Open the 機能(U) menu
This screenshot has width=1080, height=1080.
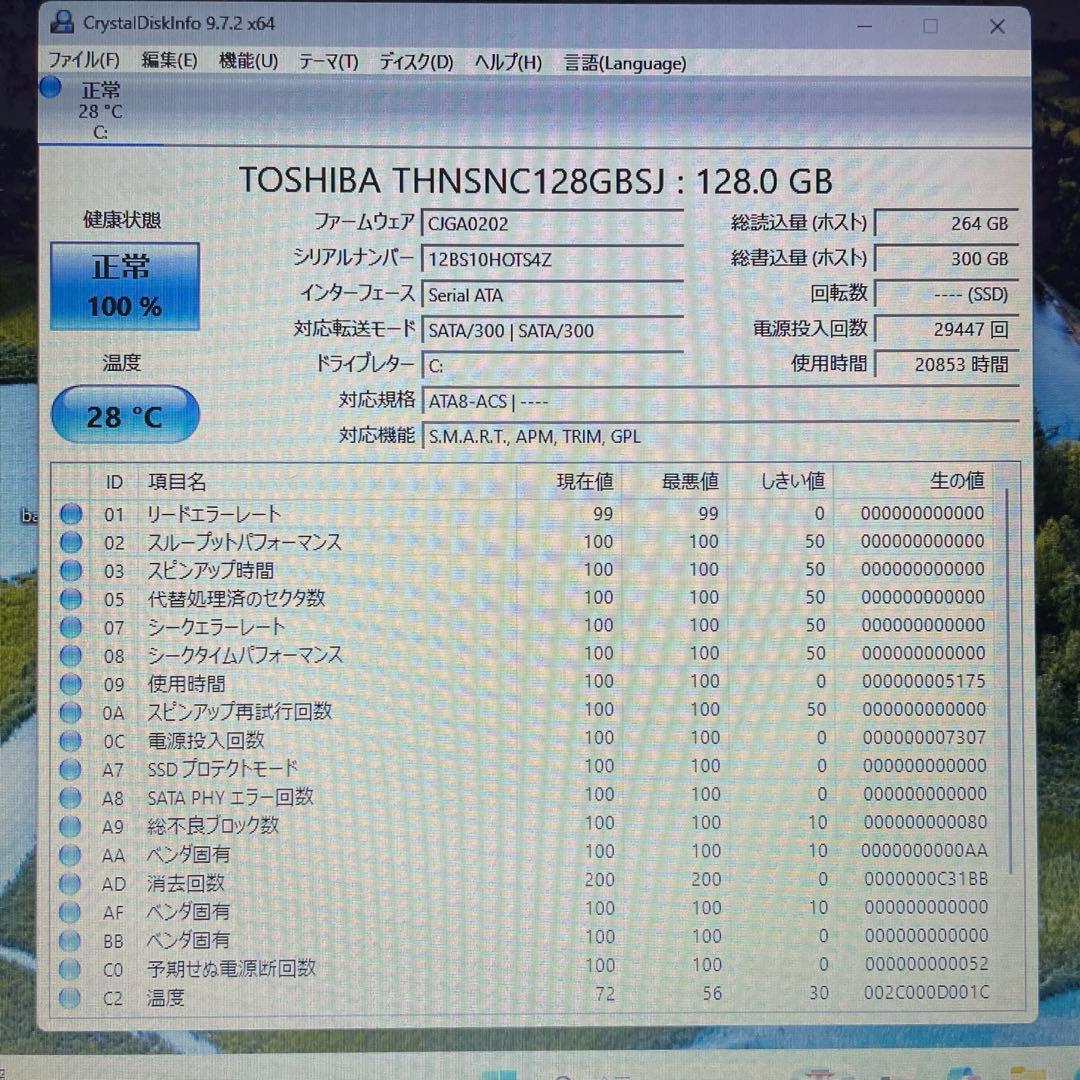pos(249,61)
